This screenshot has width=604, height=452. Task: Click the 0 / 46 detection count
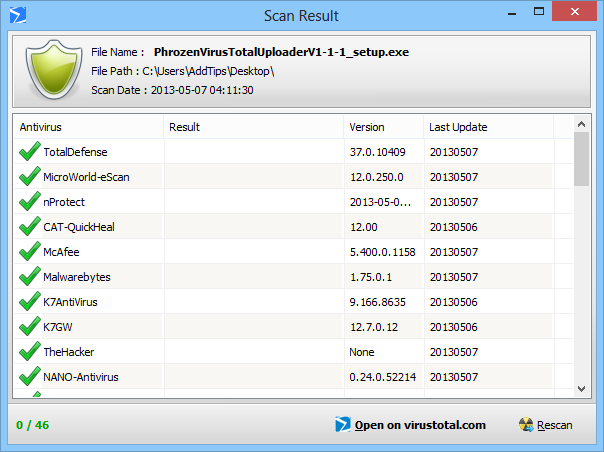click(33, 425)
